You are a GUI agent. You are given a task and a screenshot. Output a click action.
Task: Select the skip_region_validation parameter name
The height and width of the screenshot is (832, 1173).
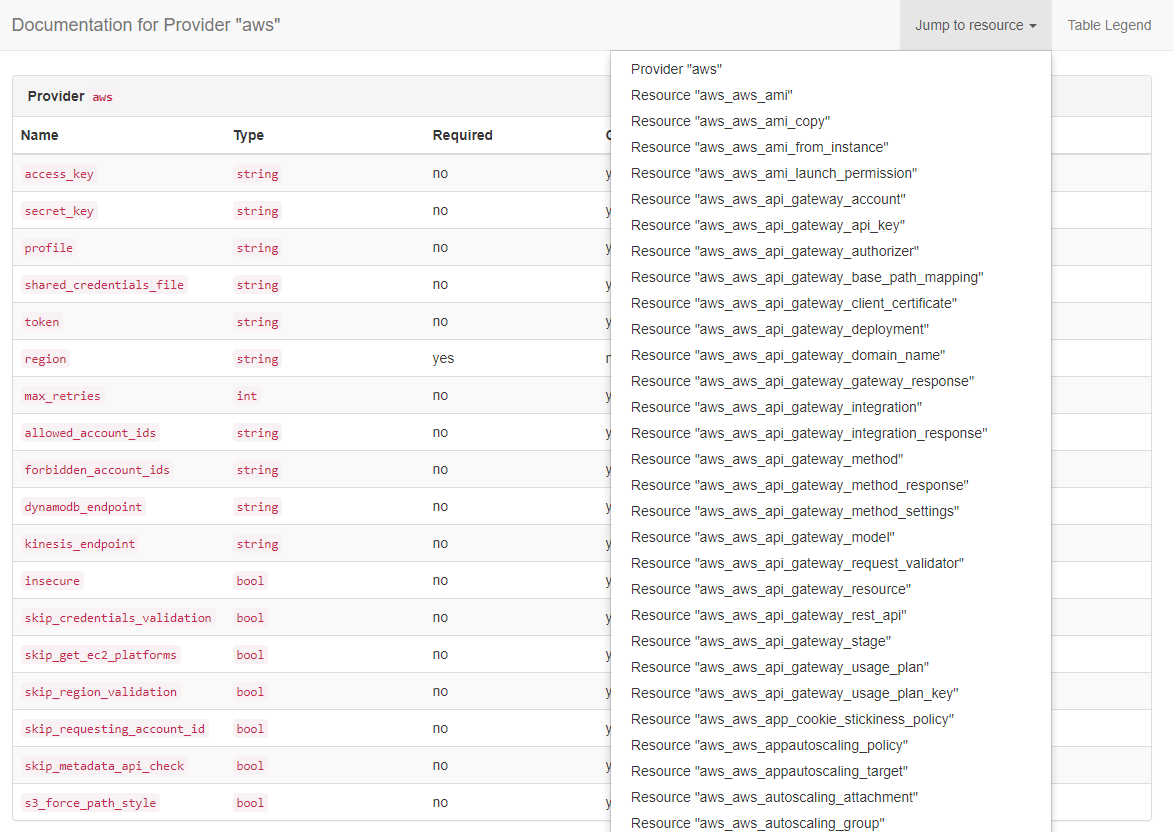100,692
